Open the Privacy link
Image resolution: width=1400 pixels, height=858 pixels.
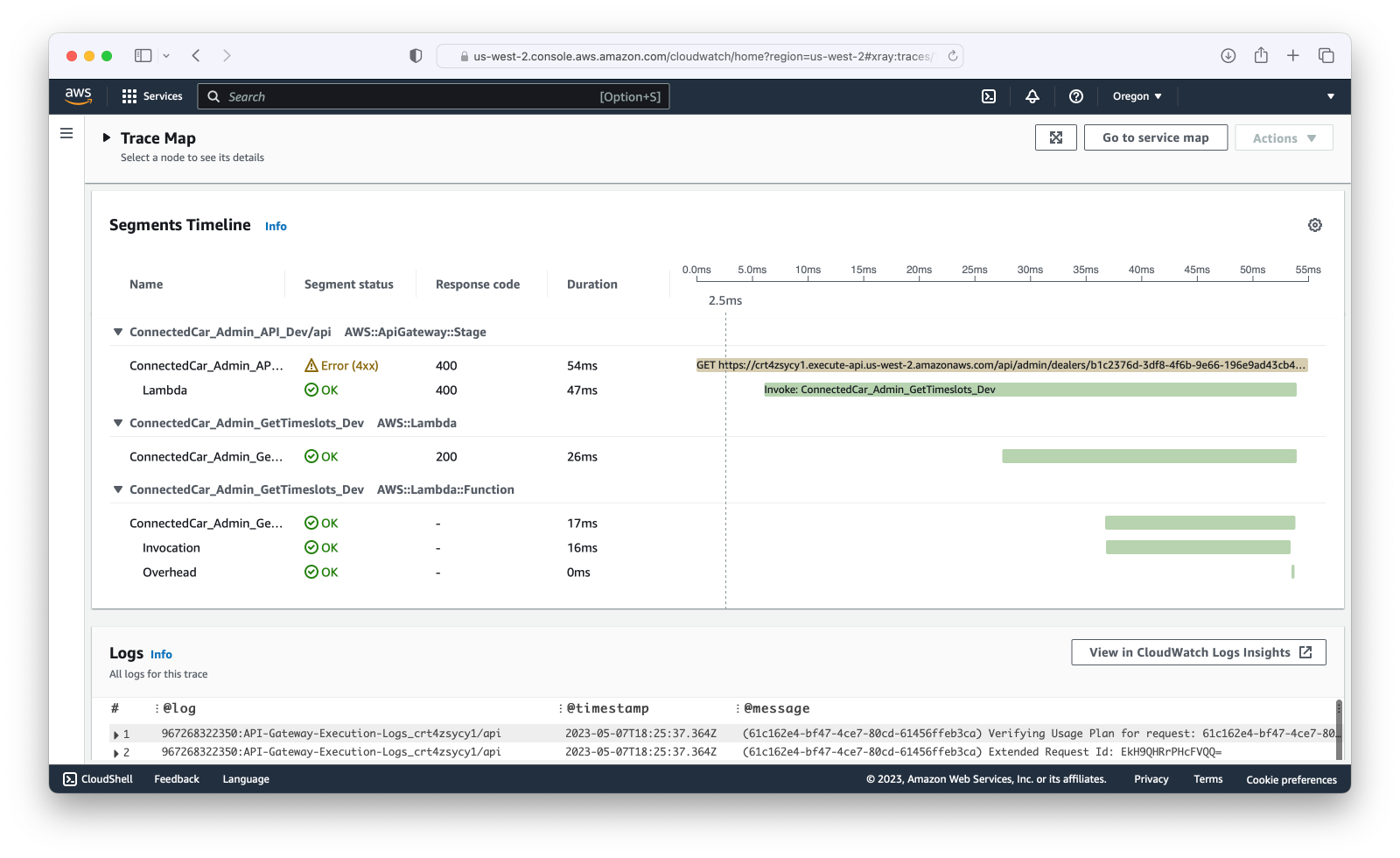click(1151, 779)
